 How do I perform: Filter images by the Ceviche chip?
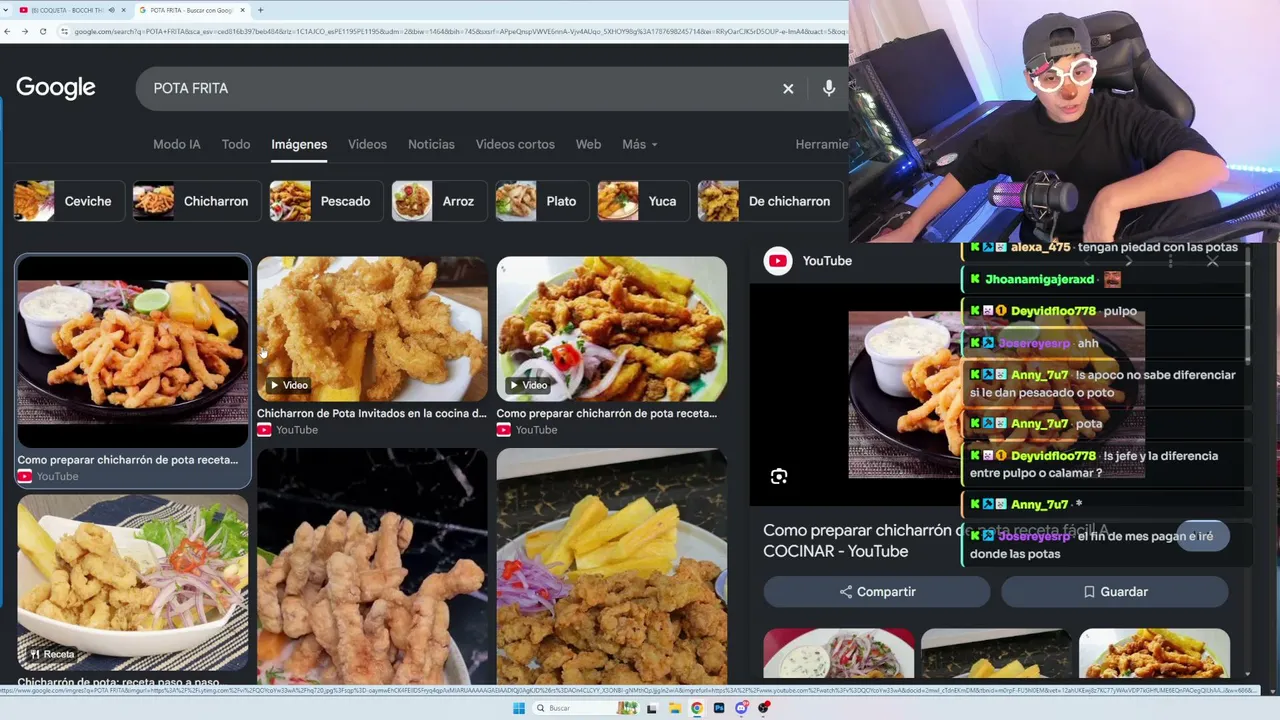[x=69, y=201]
